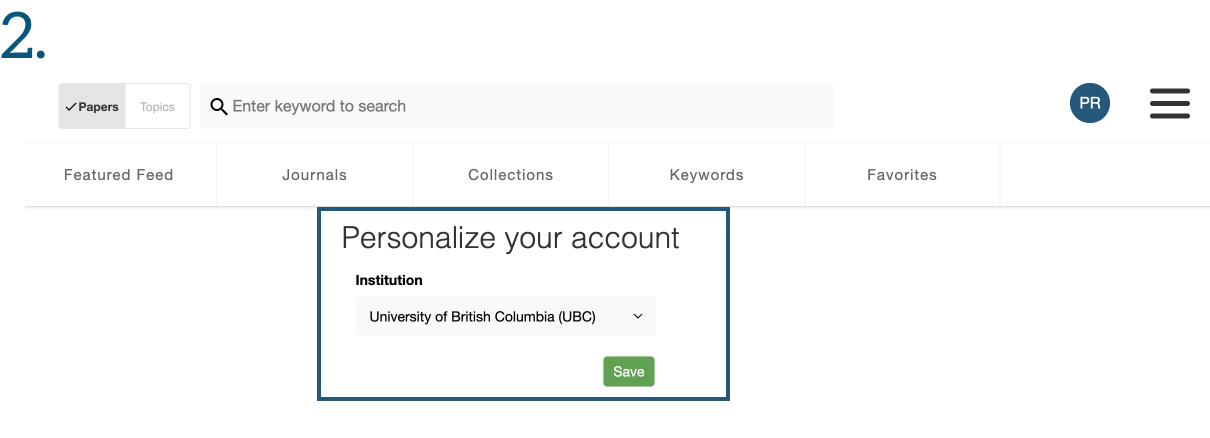This screenshot has height=438, width=1210.
Task: Click the University of British Columbia (UBC) value
Action: (x=482, y=317)
